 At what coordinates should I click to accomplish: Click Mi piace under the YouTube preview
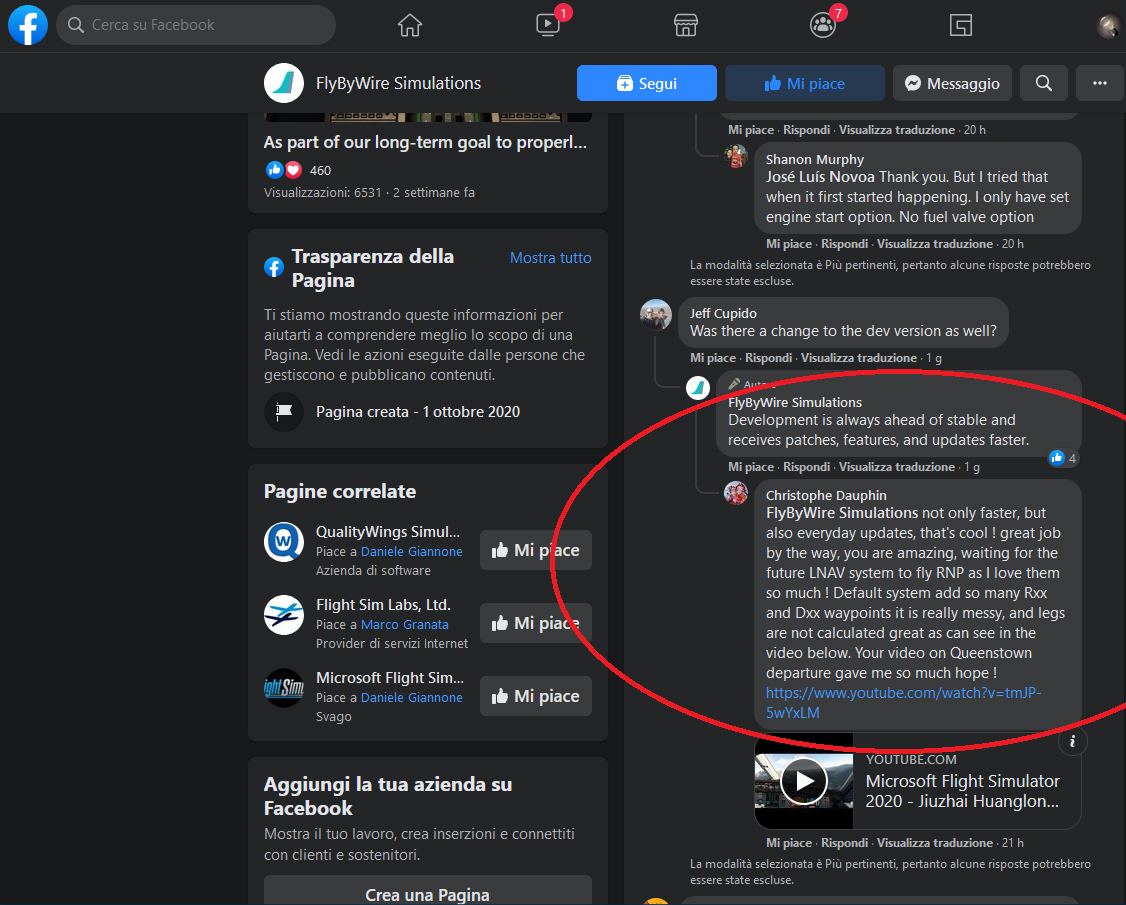pos(789,843)
